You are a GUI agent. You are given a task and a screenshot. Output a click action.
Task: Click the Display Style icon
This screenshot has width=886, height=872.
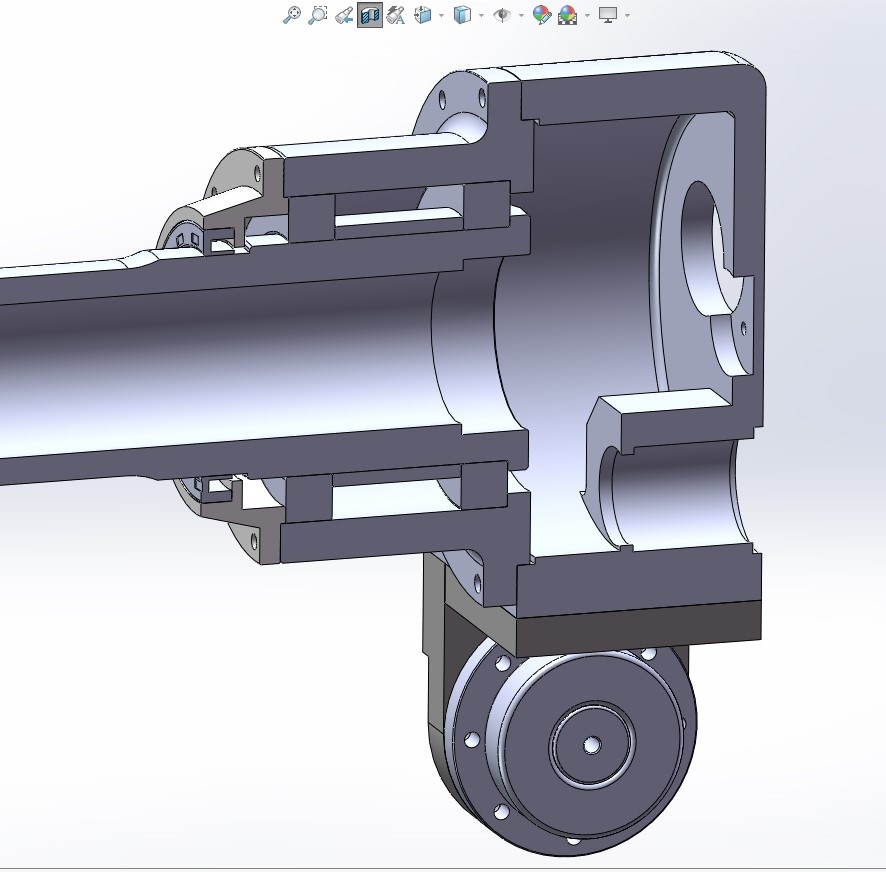click(x=462, y=15)
